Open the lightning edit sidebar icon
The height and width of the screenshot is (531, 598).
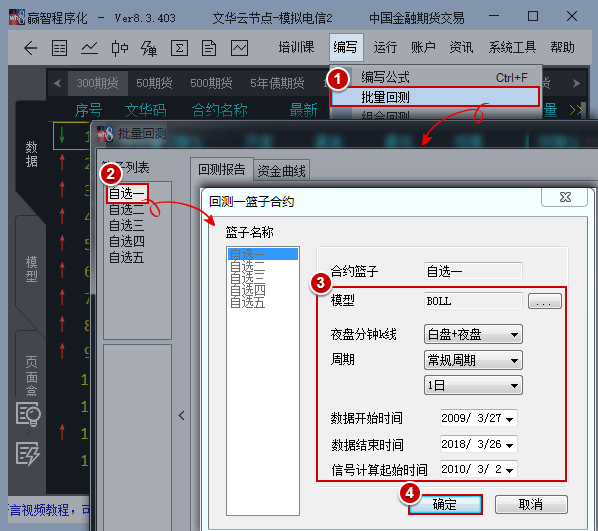28,453
